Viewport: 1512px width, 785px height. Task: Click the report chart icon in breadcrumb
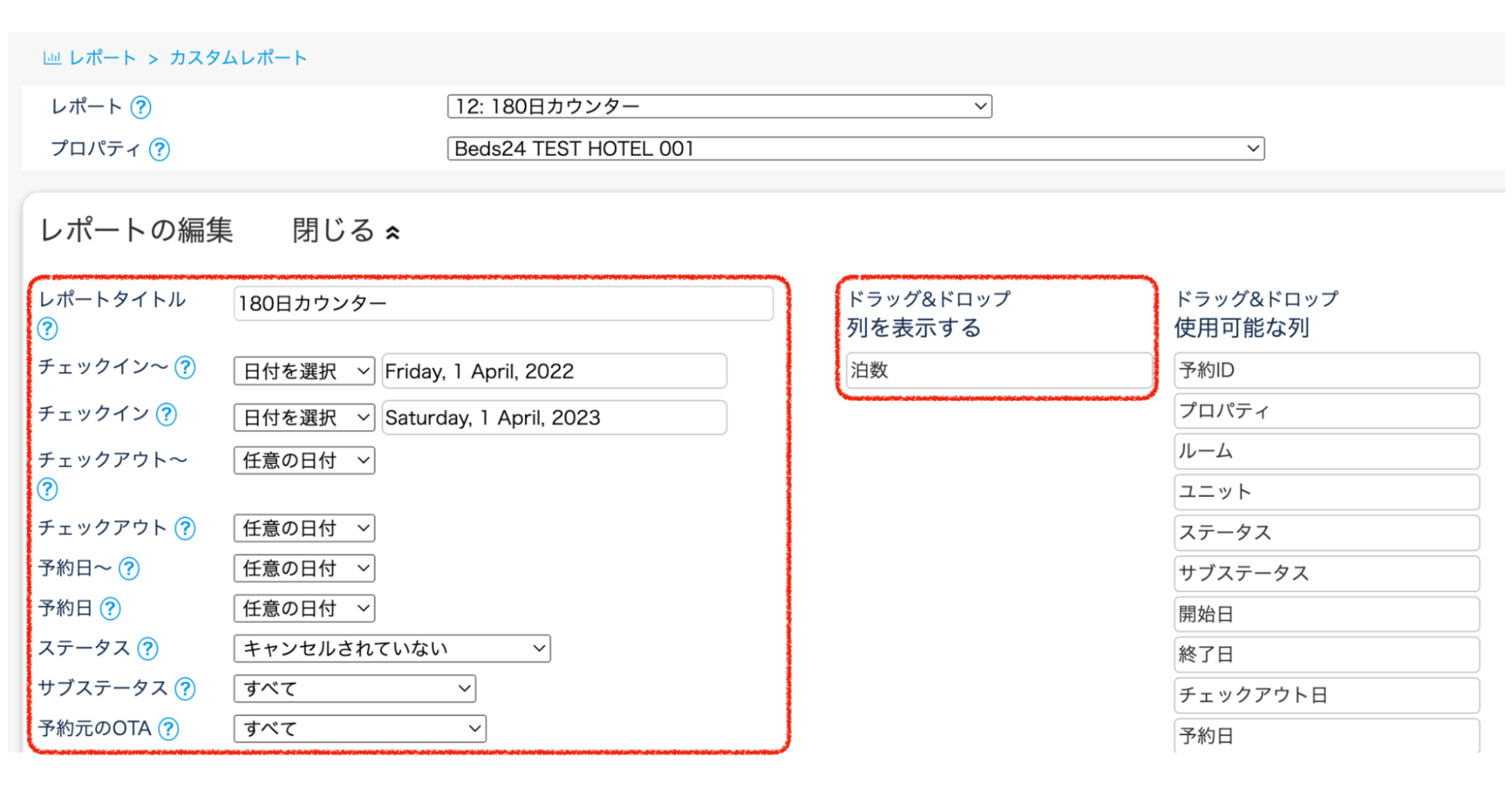51,58
